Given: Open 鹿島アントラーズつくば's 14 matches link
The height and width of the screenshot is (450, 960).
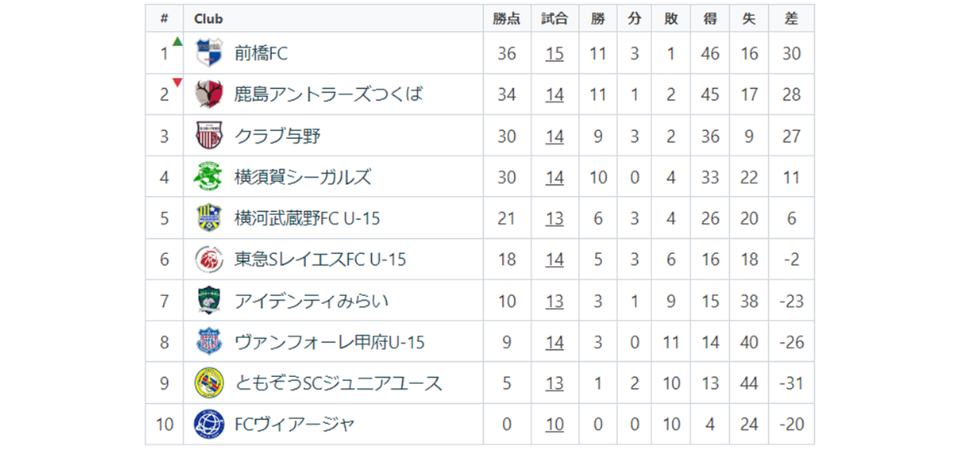Looking at the screenshot, I should coord(555,94).
